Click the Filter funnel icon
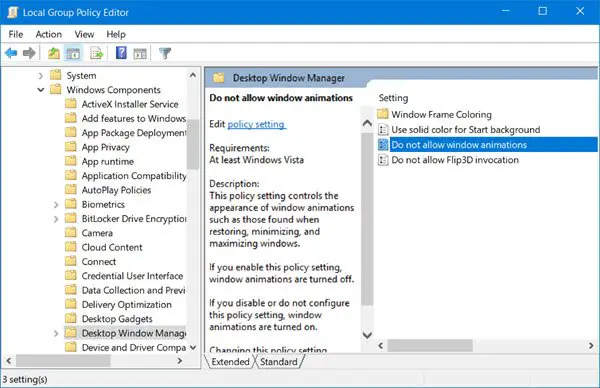The height and width of the screenshot is (388, 600). [x=165, y=53]
